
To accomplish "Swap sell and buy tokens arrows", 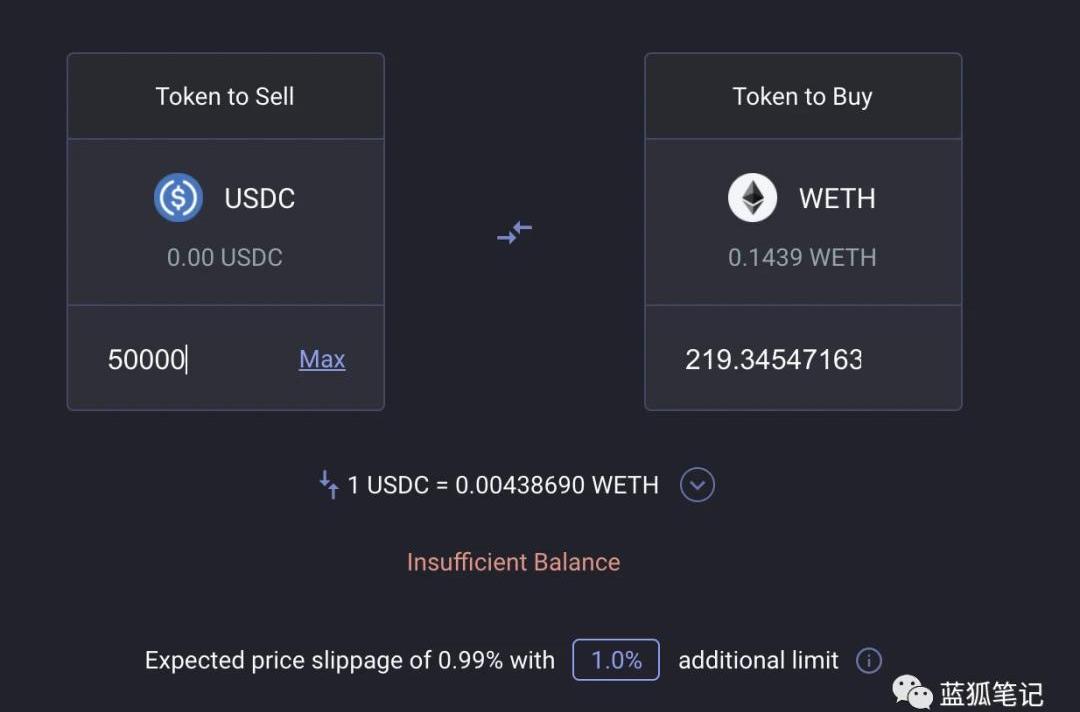I will coord(514,233).
